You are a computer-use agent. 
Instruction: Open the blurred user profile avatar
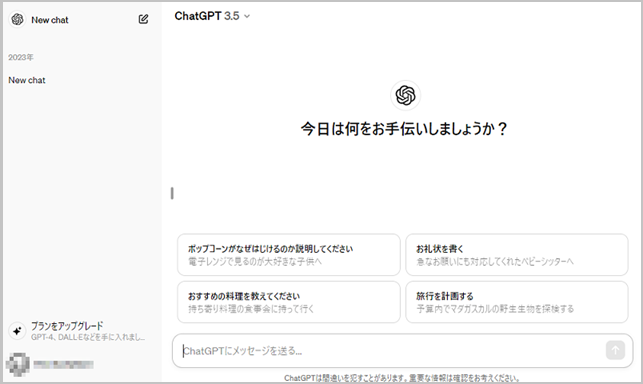click(x=18, y=364)
